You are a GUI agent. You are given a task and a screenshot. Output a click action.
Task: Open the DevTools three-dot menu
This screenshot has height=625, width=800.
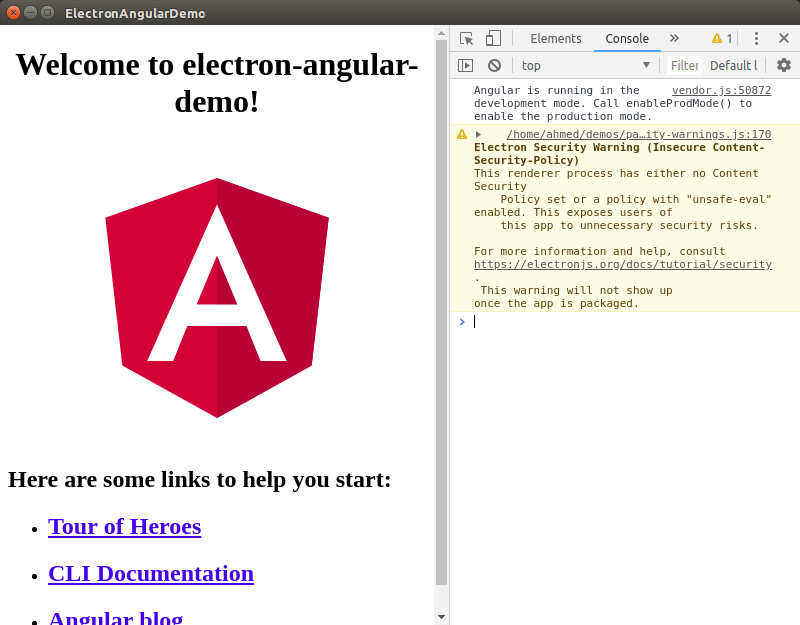click(756, 39)
